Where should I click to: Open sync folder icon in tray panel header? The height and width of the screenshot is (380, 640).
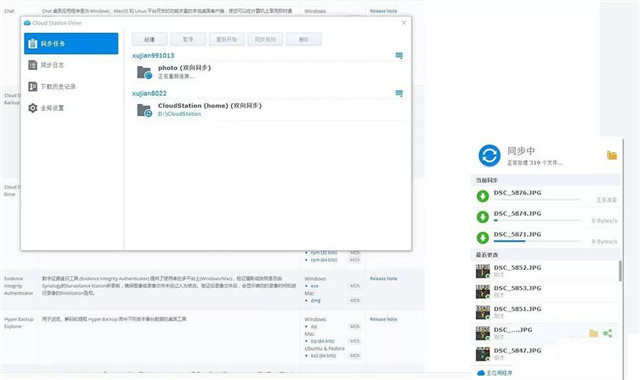tap(611, 155)
